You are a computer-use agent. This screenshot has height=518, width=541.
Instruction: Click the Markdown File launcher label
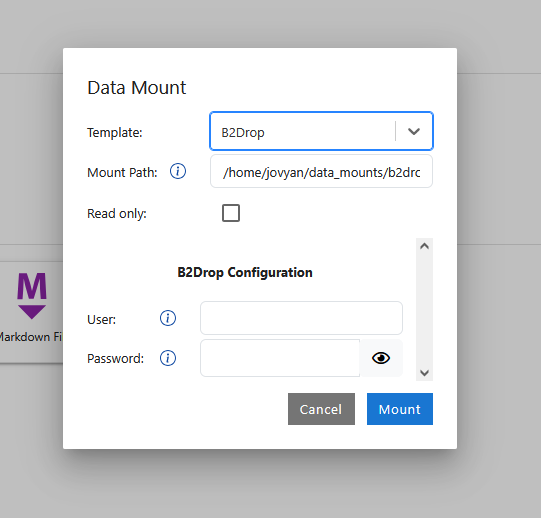coord(30,337)
